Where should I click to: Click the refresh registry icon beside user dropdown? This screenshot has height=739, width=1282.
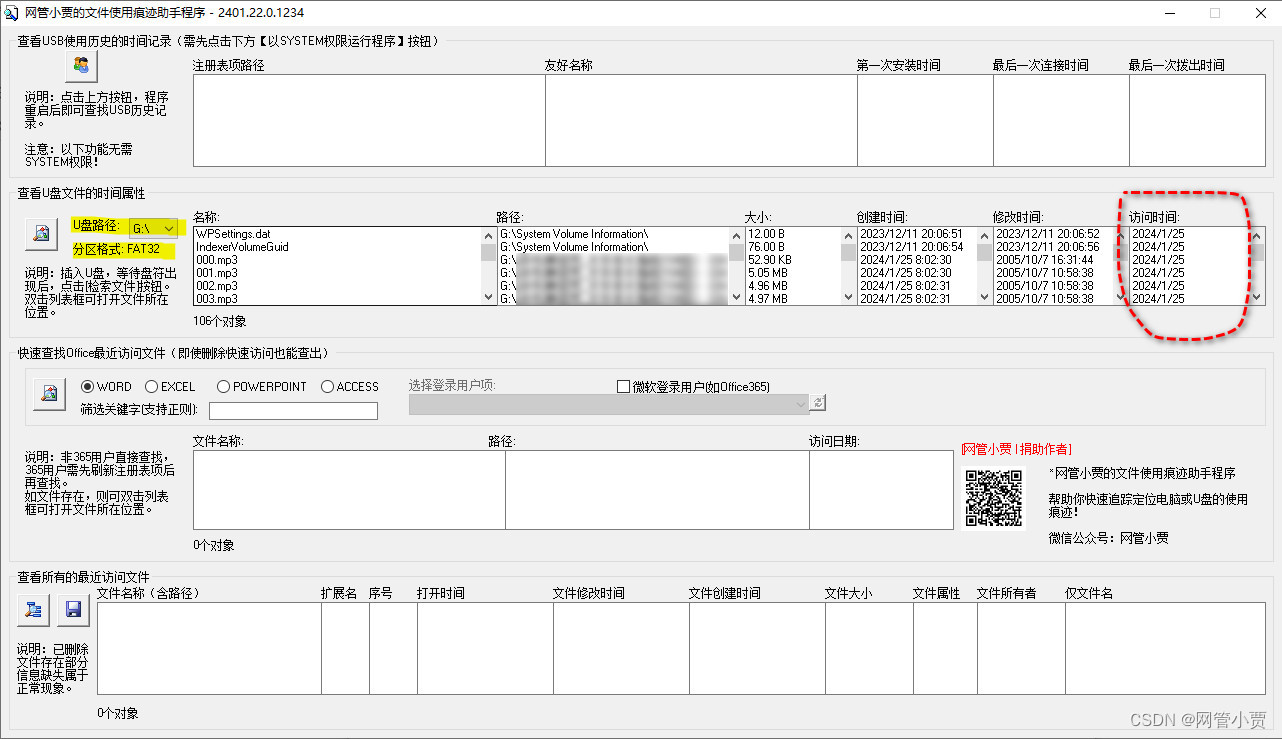tap(818, 402)
